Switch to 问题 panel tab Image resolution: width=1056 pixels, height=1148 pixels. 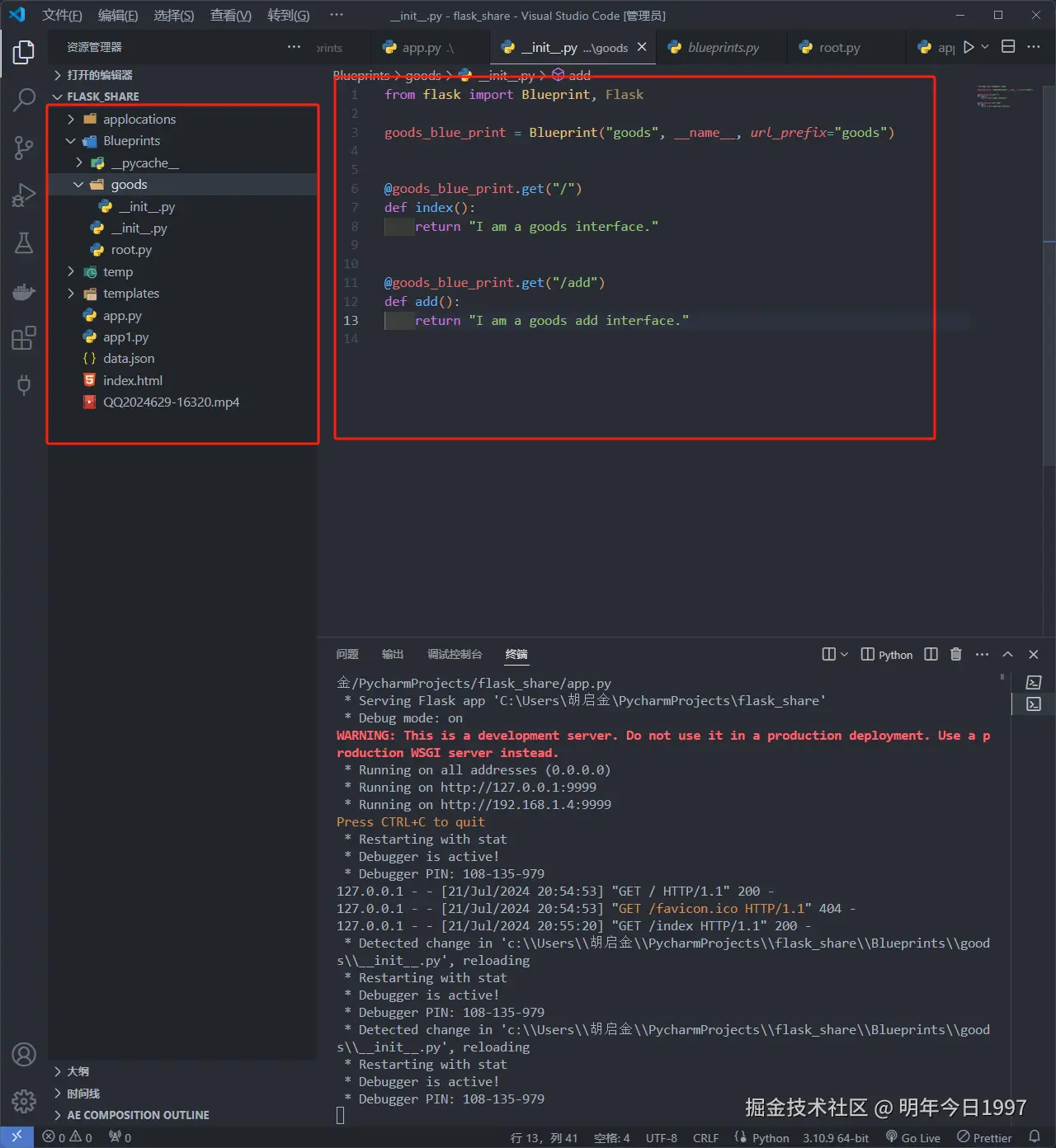pyautogui.click(x=347, y=654)
